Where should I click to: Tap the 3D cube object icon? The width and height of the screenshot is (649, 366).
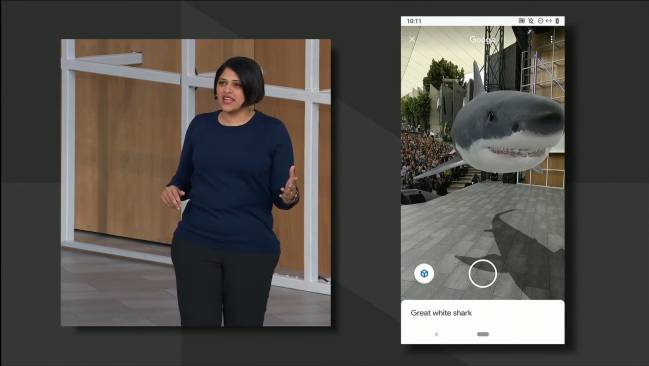[424, 273]
